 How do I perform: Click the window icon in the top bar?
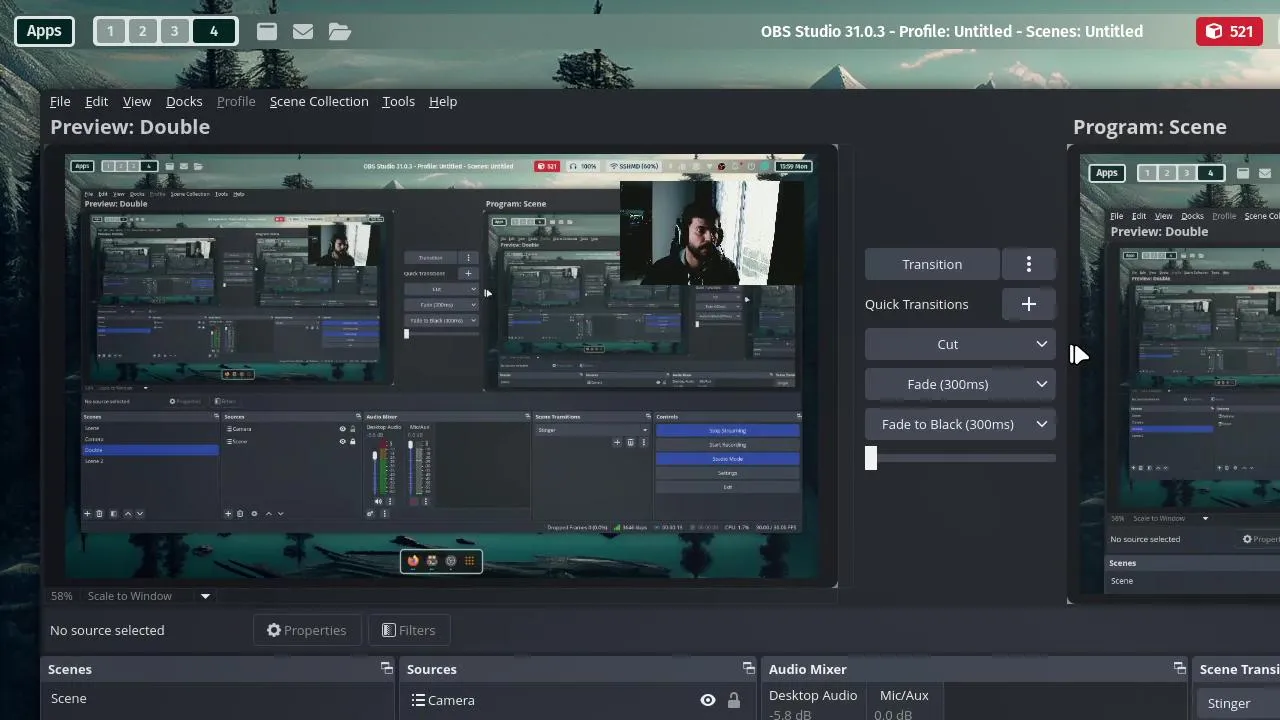[267, 31]
